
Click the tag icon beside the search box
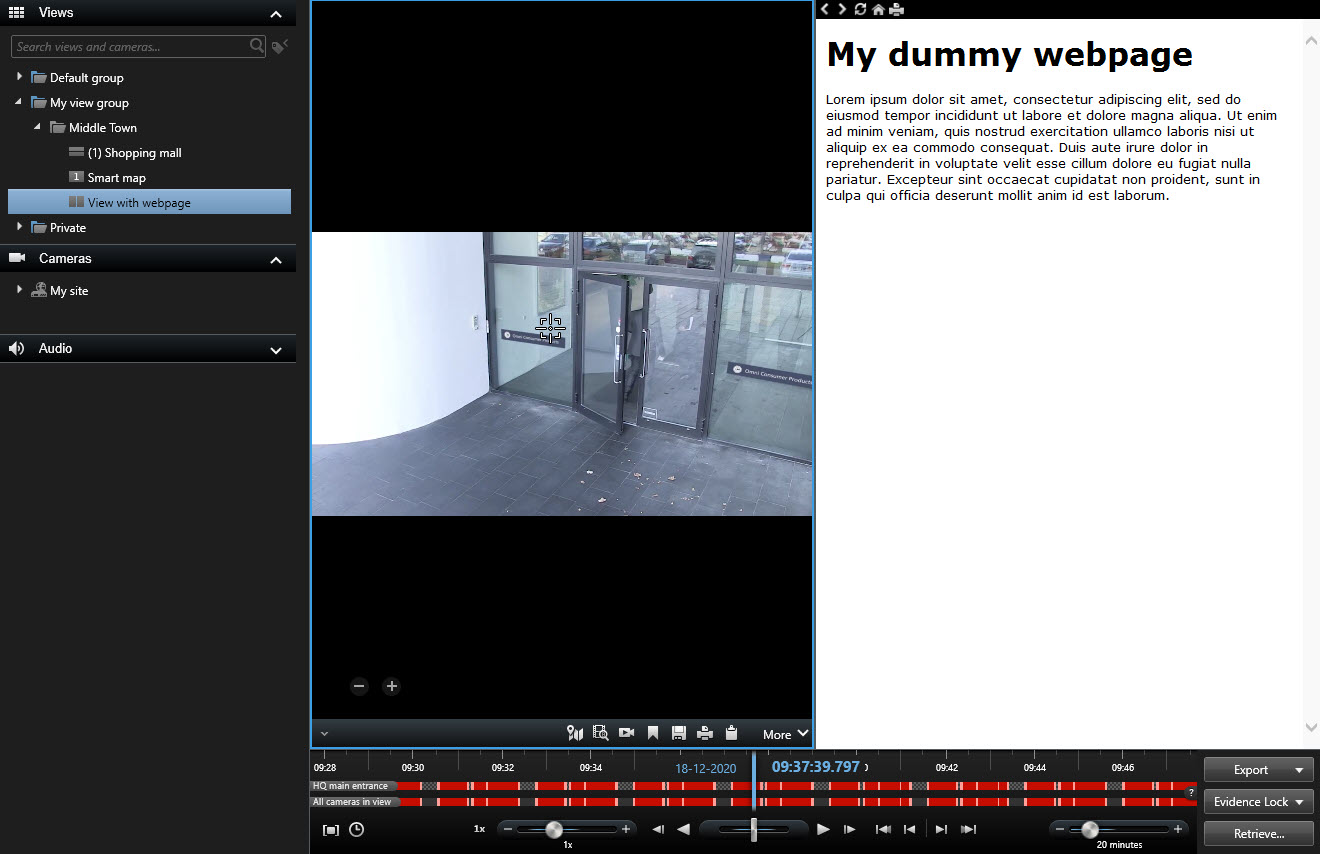point(280,47)
